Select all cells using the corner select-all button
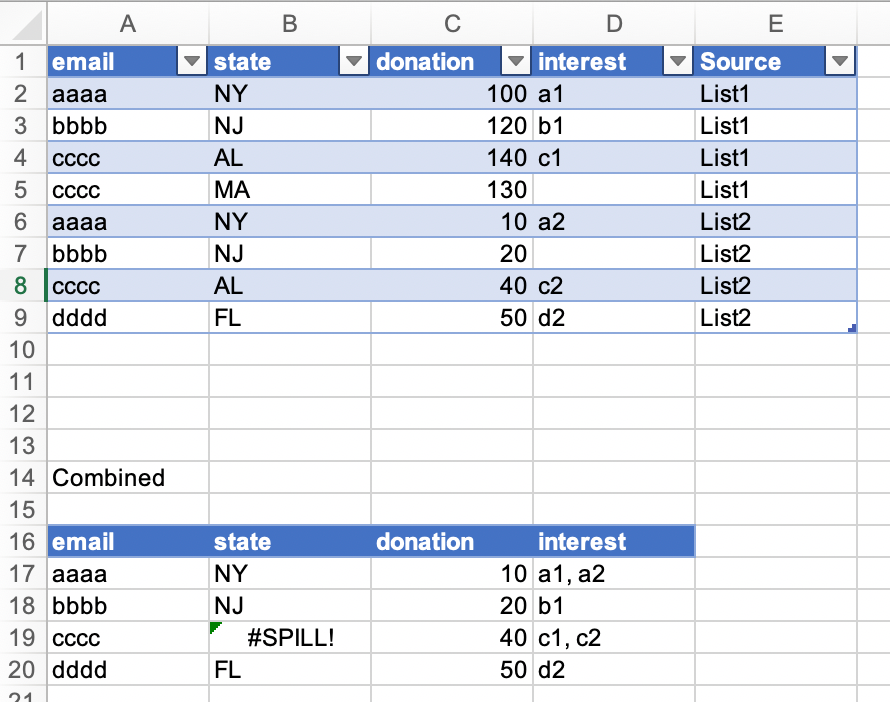Viewport: 890px width, 702px height. [22, 24]
